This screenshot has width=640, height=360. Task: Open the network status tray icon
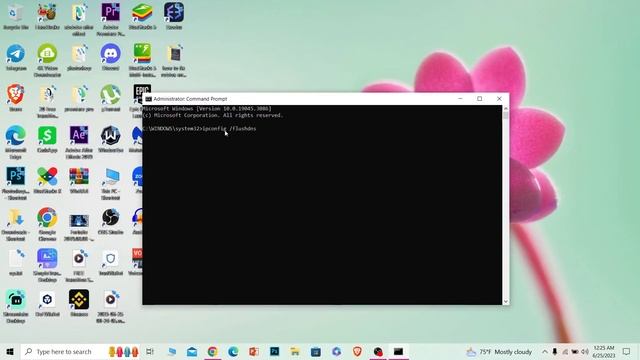[565, 351]
